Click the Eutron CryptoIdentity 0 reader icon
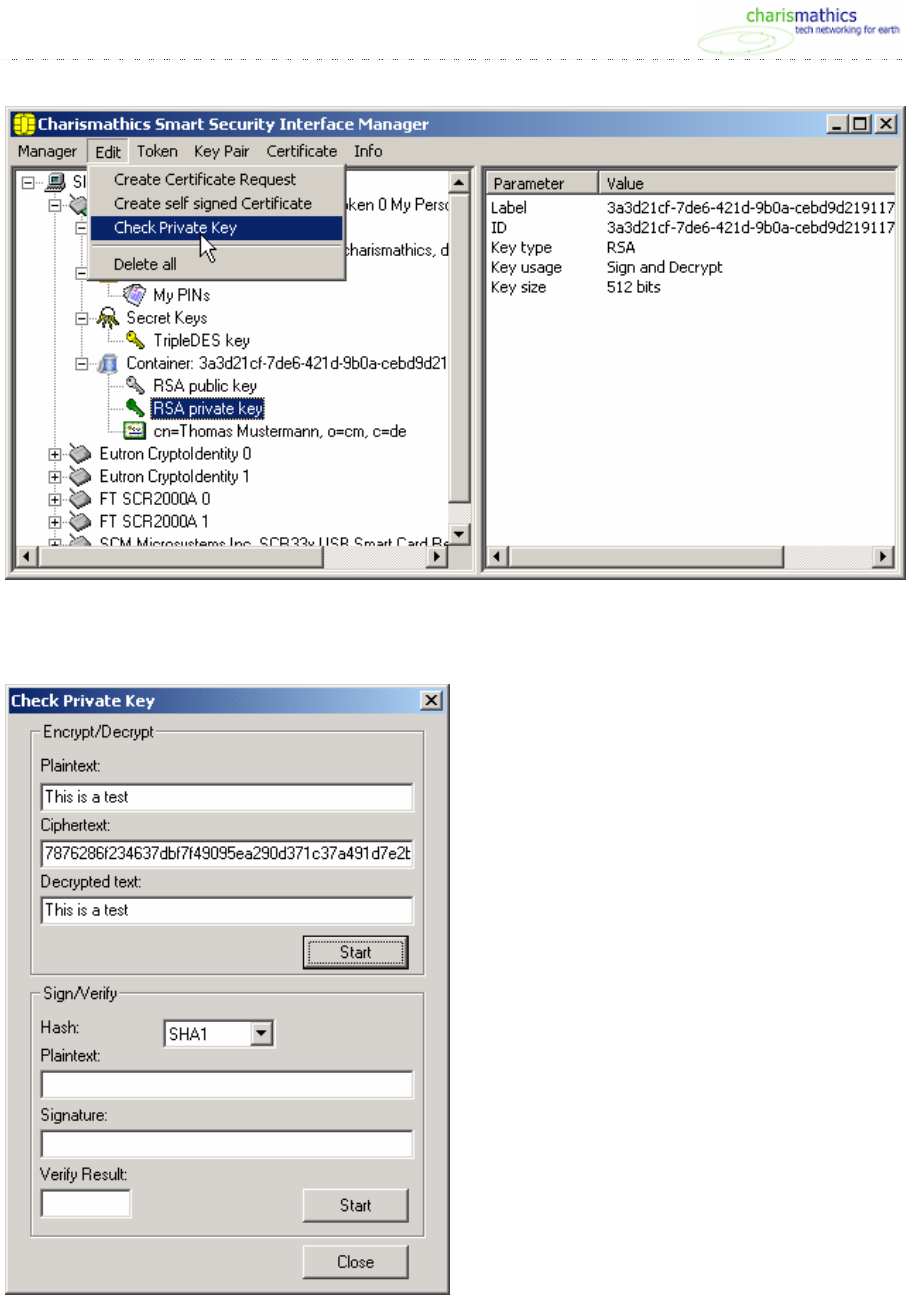906x1295 pixels. click(82, 453)
